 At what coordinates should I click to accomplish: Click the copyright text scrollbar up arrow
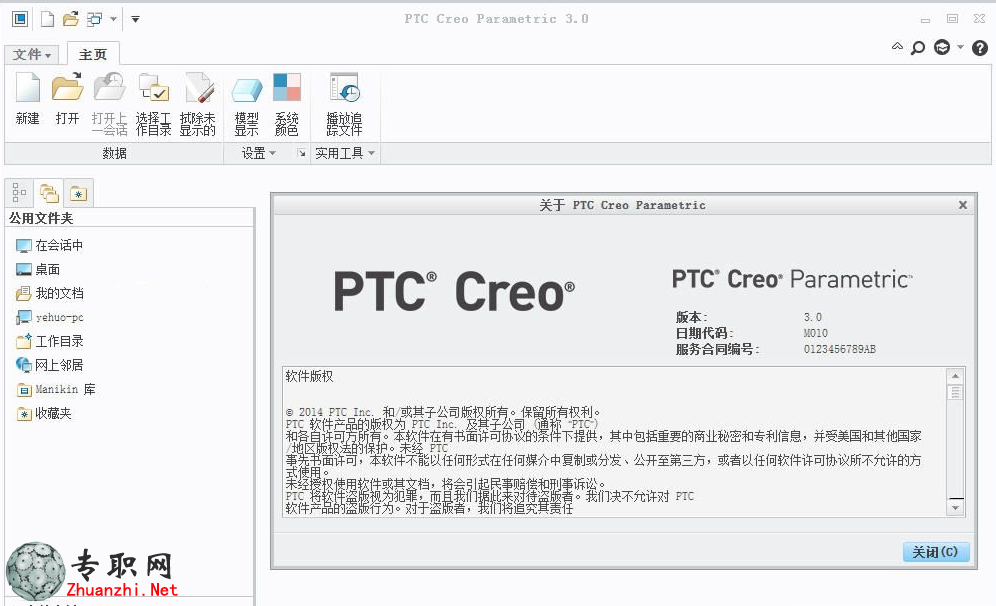pyautogui.click(x=955, y=376)
